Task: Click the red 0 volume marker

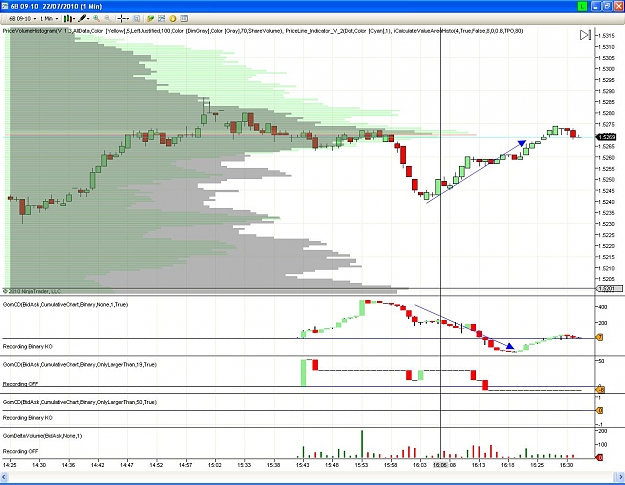Action: (x=599, y=458)
